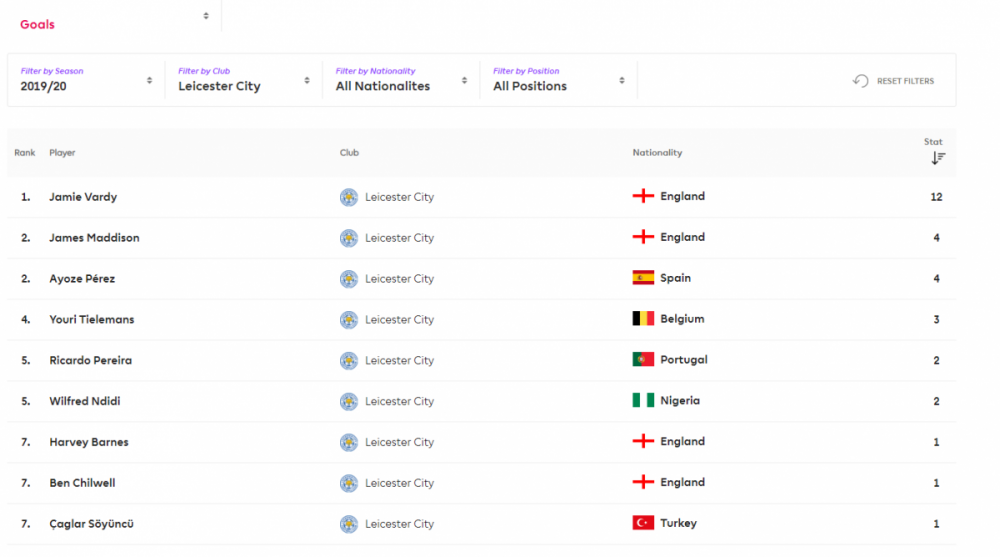Viewport: 1000px width, 557px height.
Task: Click Leicester City club link in Jamie Vardy's row
Action: pyautogui.click(x=399, y=197)
